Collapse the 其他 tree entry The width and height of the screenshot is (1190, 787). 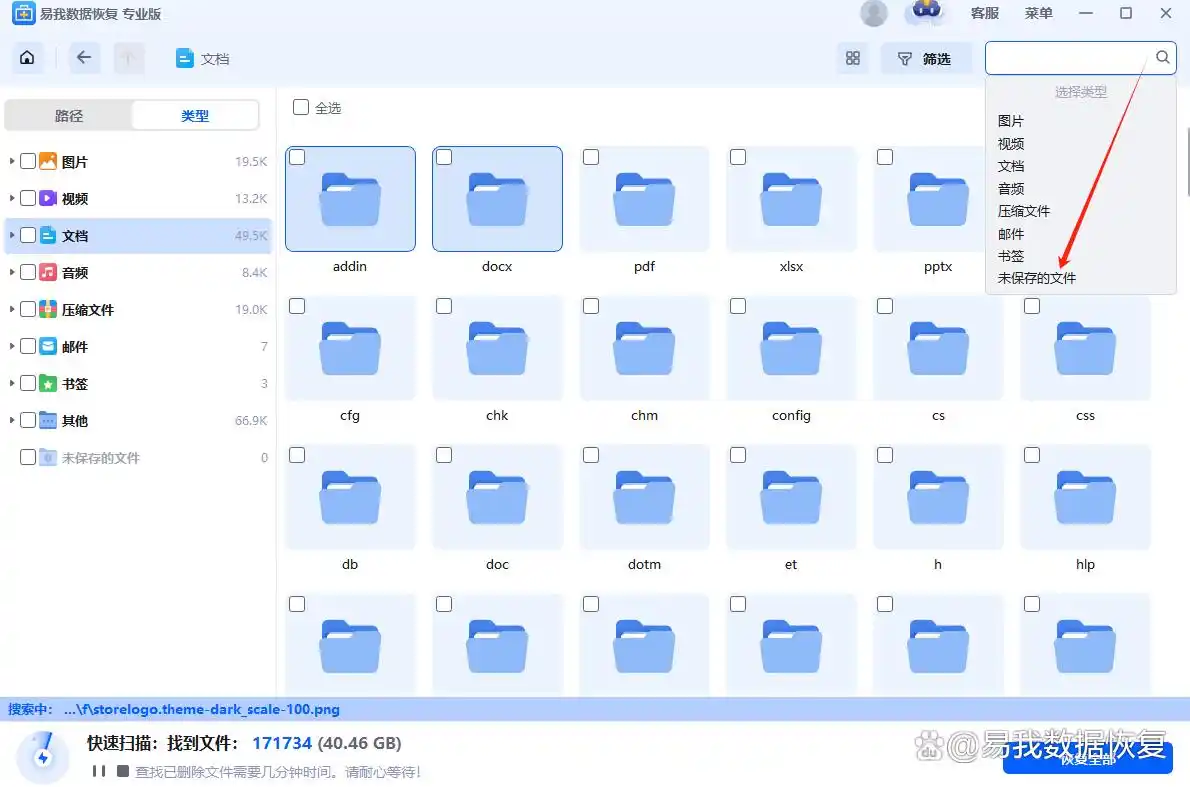coord(10,420)
